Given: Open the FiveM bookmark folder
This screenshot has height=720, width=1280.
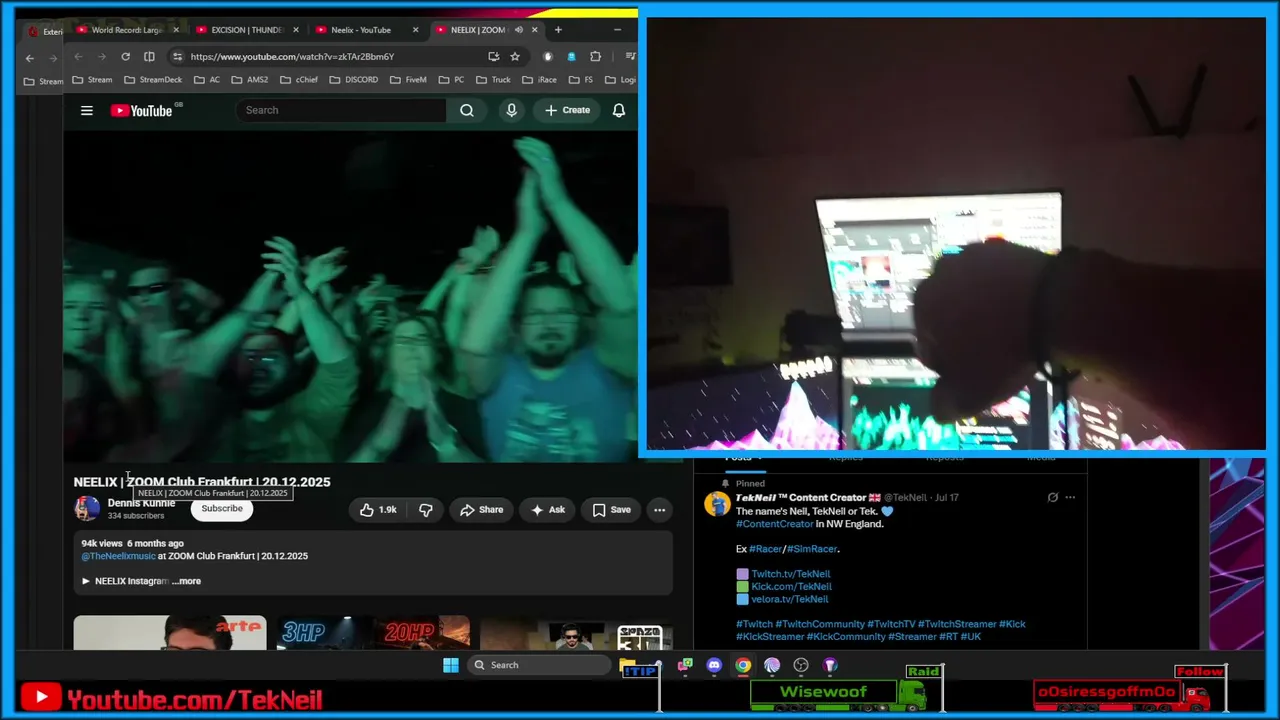Looking at the screenshot, I should [408, 80].
